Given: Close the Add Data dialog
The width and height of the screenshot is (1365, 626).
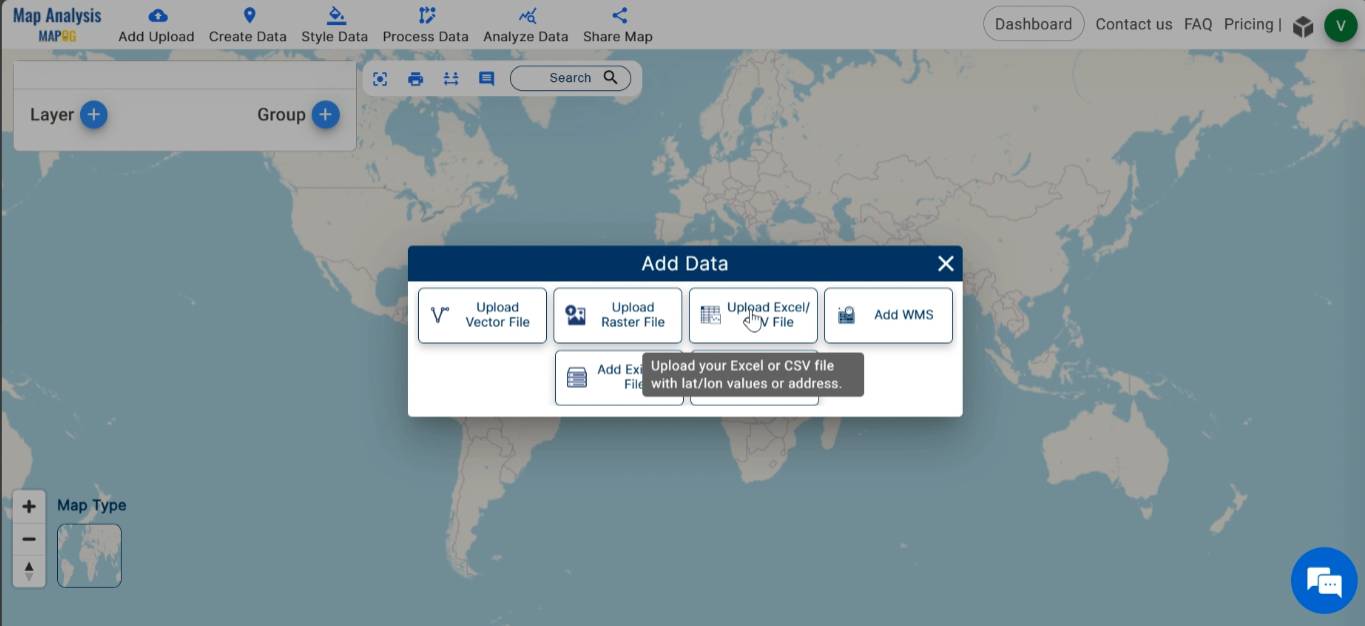Looking at the screenshot, I should click(945, 263).
